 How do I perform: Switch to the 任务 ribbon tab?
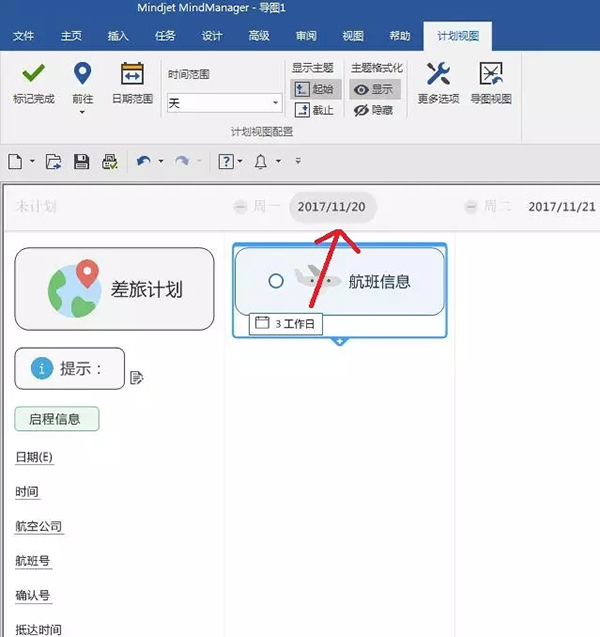[165, 36]
